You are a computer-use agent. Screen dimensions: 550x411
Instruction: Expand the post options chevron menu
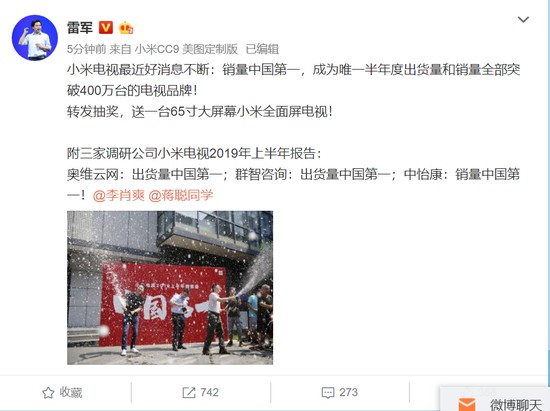pyautogui.click(x=523, y=19)
